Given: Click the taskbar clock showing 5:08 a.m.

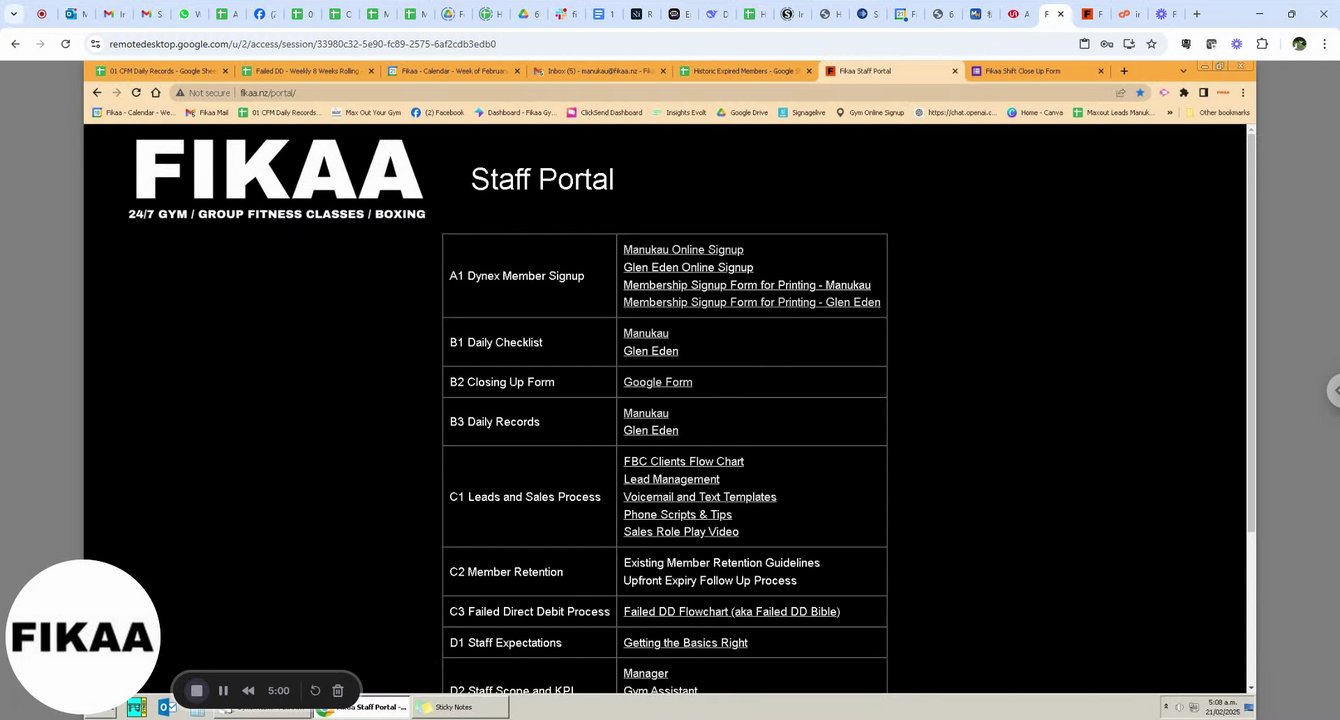Looking at the screenshot, I should click(x=1222, y=707).
